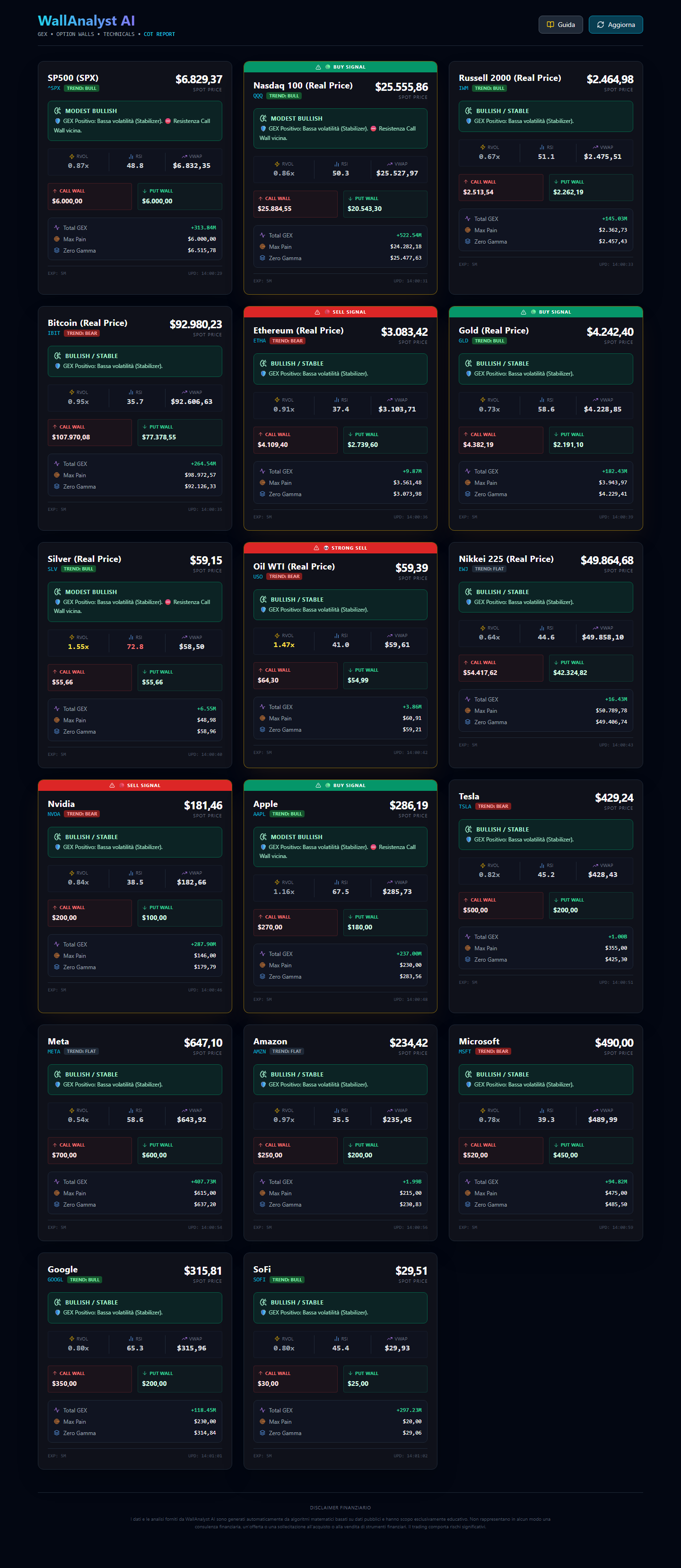Click the Total GEX pulse icon in Meta card
The height and width of the screenshot is (1568, 681).
pos(57,1182)
